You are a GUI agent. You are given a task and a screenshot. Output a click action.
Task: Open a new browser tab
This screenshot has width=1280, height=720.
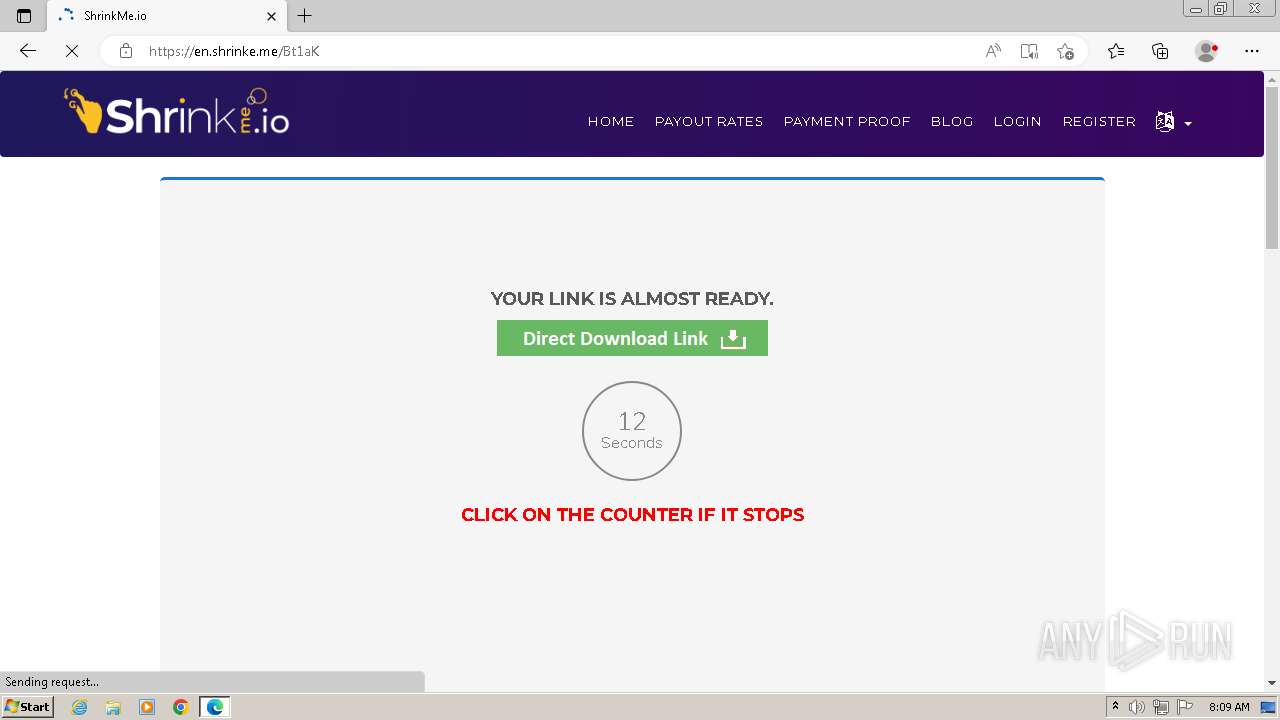coord(305,16)
